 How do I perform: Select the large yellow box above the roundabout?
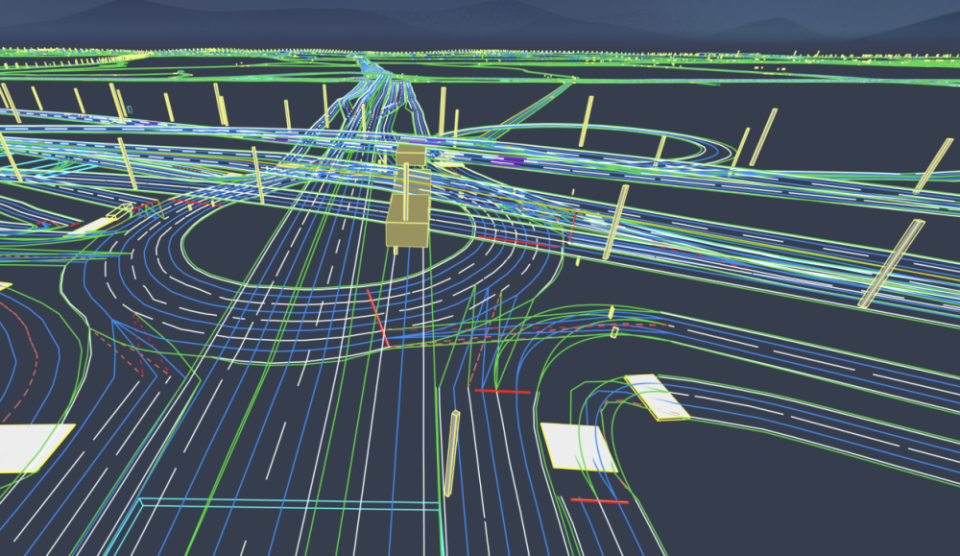point(407,221)
